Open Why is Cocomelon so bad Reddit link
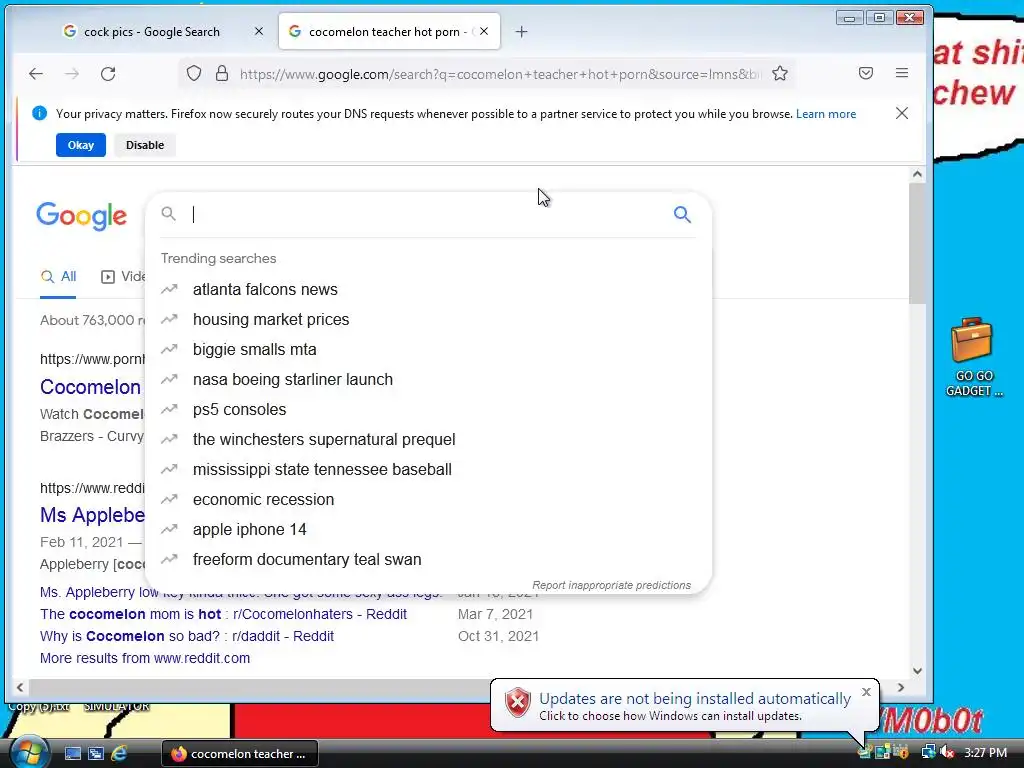1024x768 pixels. click(x=187, y=636)
